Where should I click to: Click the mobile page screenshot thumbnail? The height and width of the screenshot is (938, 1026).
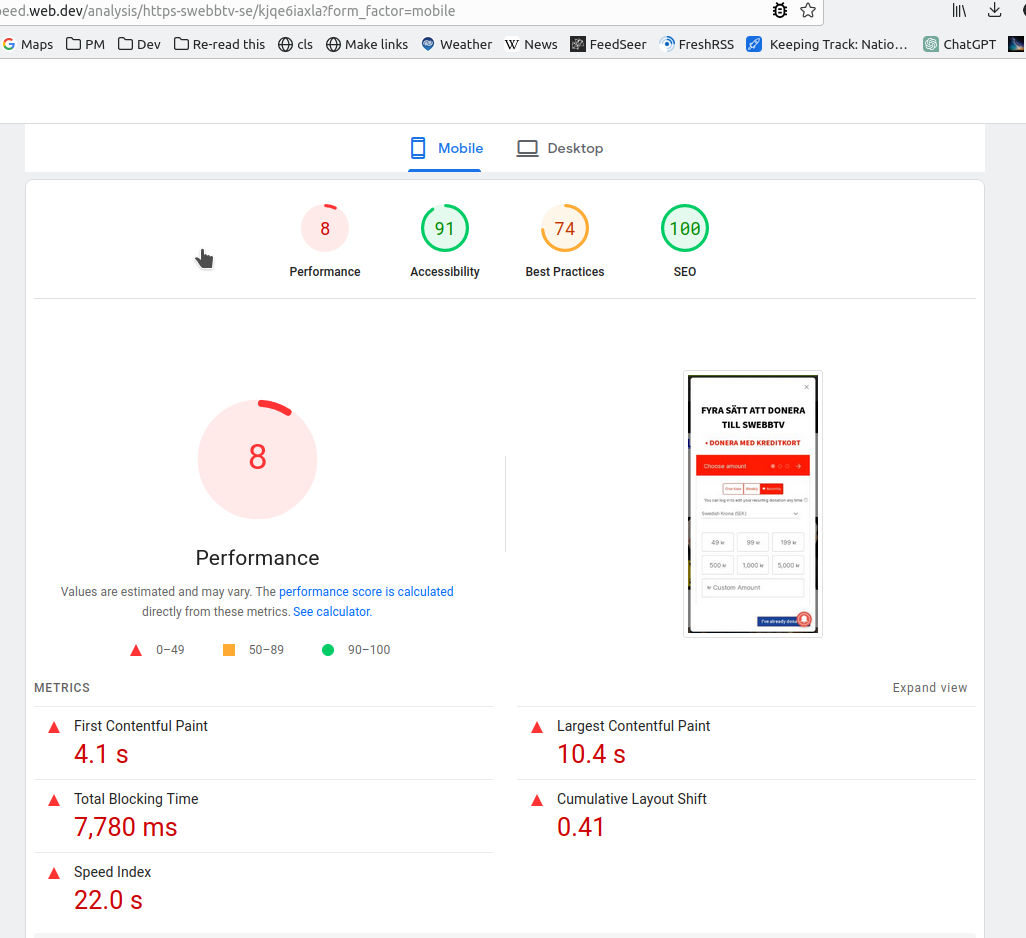[752, 504]
